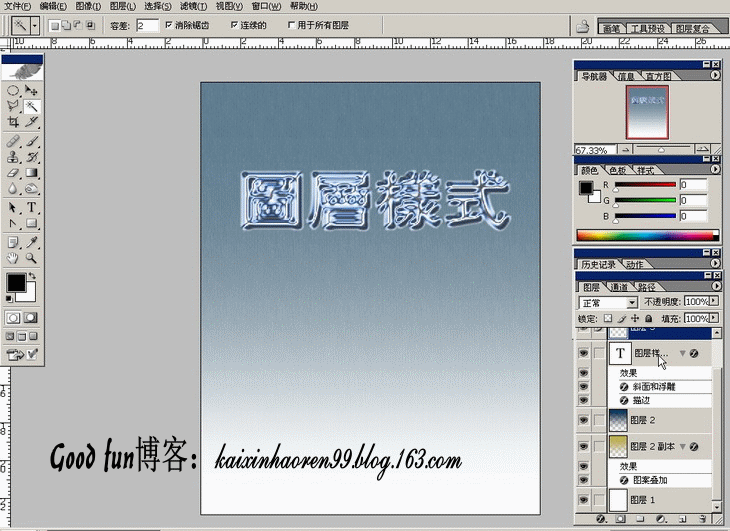Collapse effects of text layer 图层样…
Screen dimensions: 730x531
[x=683, y=354]
